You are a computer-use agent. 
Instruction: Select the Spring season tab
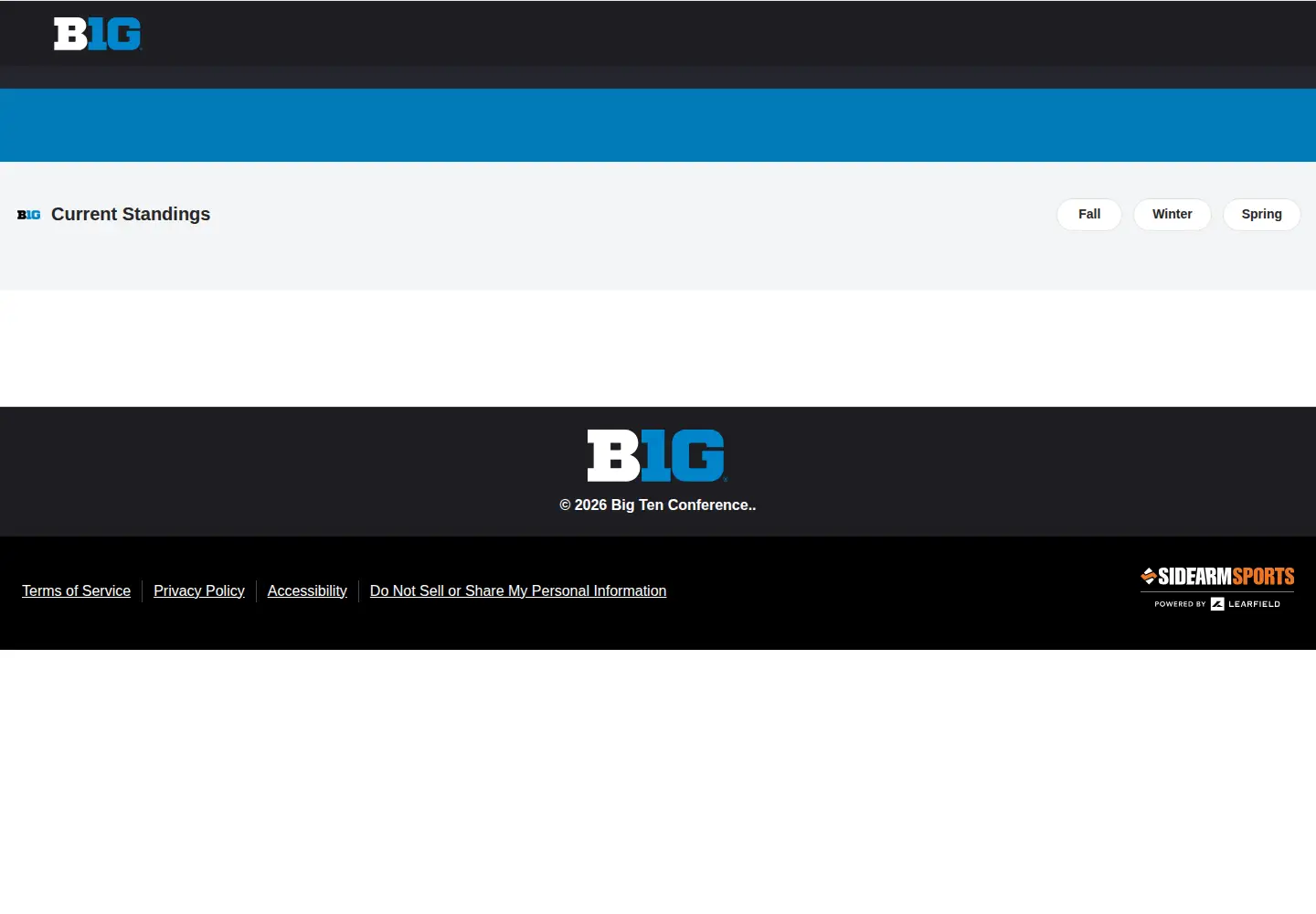(1262, 215)
